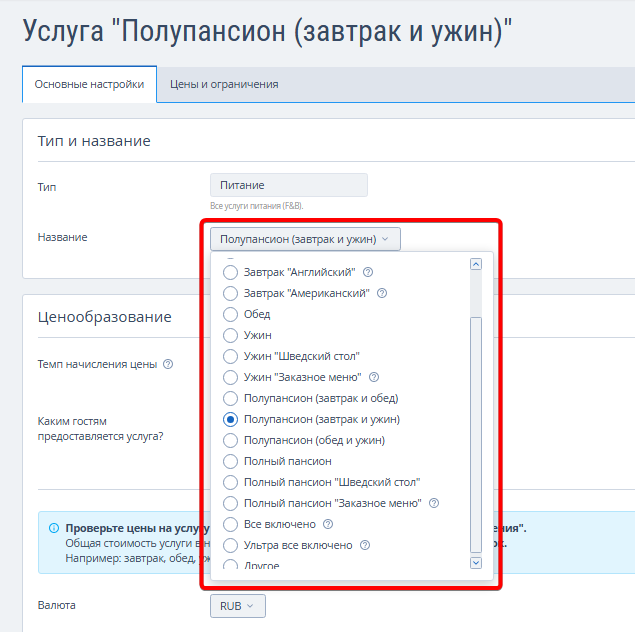Select the Обед radio option
The width and height of the screenshot is (635, 632).
coord(231,314)
